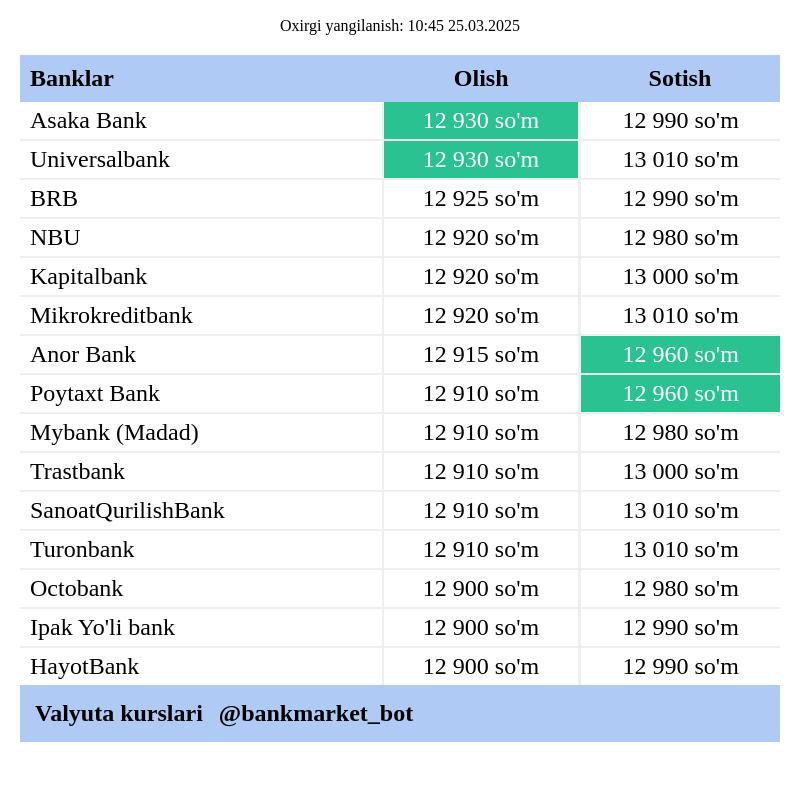Choose the Mikrokreditbank row name
Screen dimensions: 800x788
point(111,315)
